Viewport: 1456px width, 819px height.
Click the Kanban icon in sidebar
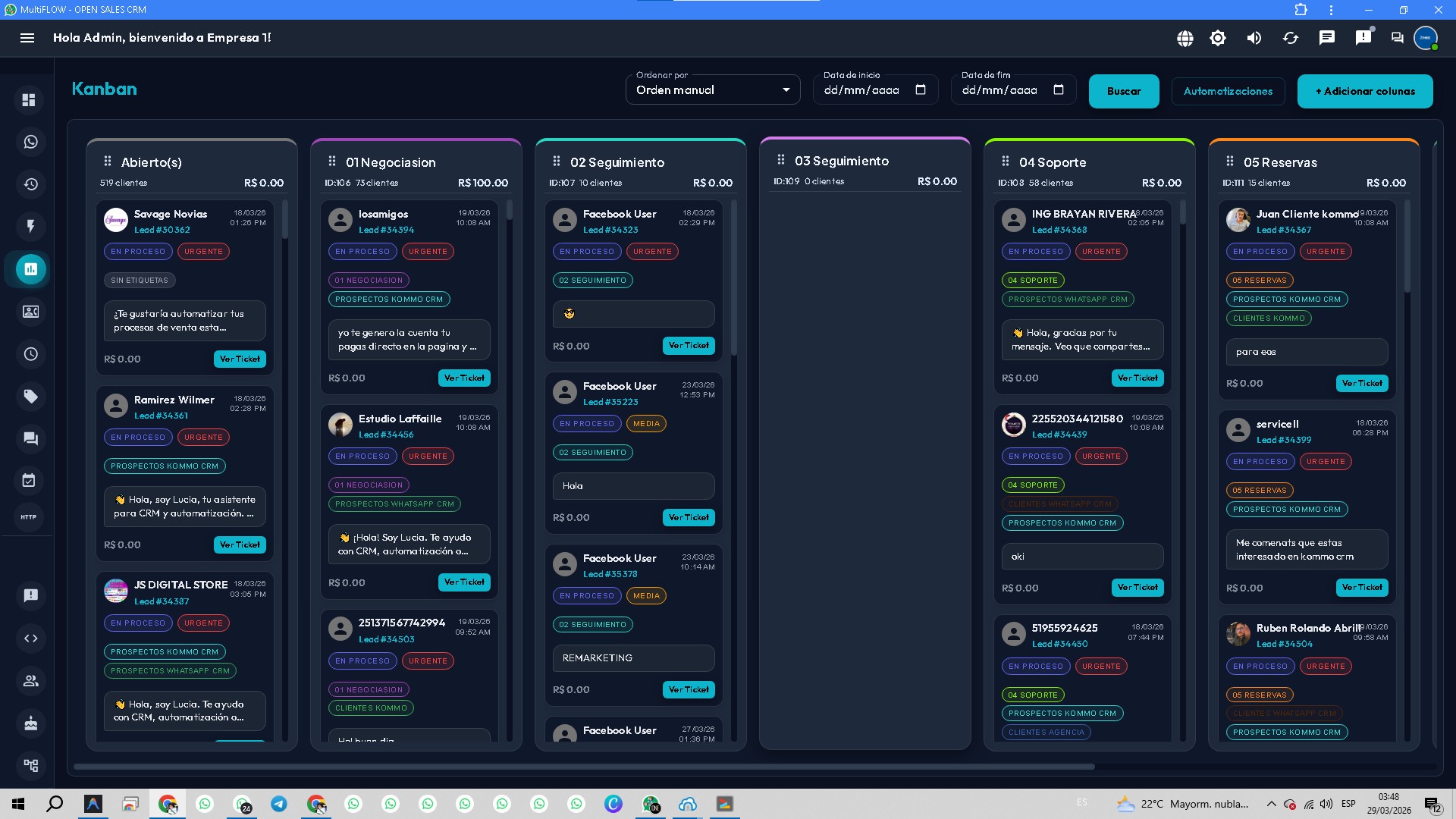31,269
